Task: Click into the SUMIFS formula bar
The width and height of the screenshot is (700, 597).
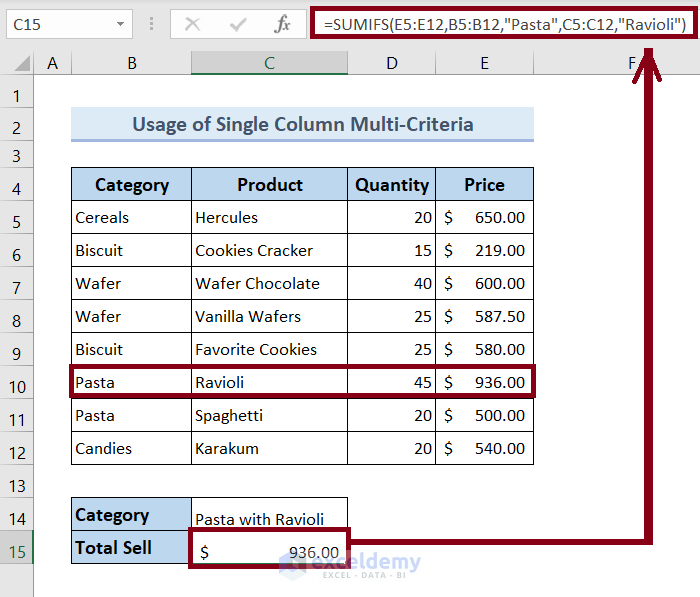Action: tap(500, 24)
